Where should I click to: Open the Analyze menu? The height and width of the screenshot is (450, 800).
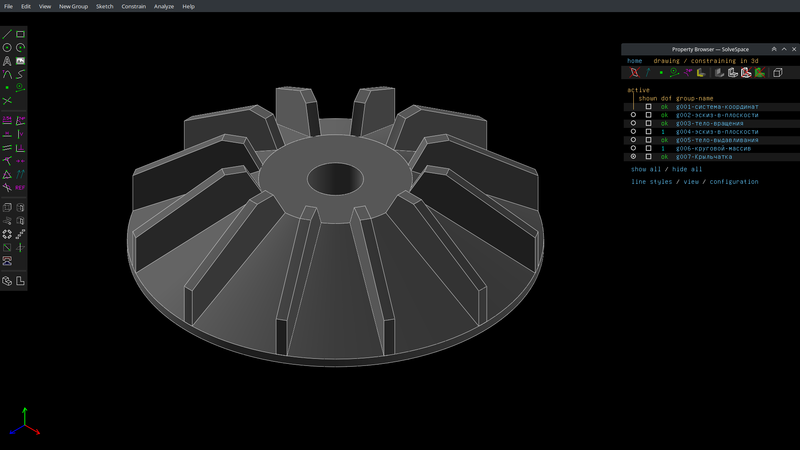(x=164, y=6)
